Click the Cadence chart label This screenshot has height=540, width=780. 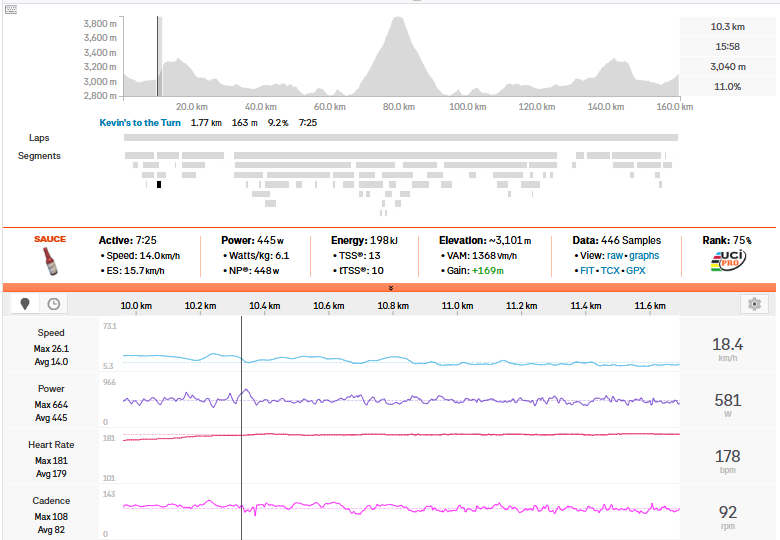click(51, 501)
